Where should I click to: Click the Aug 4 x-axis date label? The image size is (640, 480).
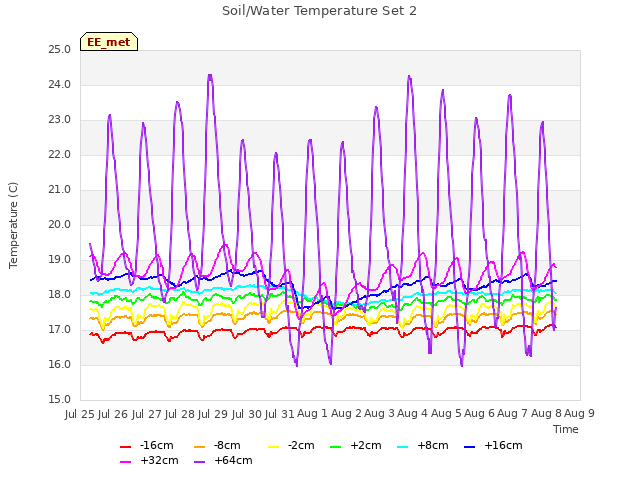[413, 413]
